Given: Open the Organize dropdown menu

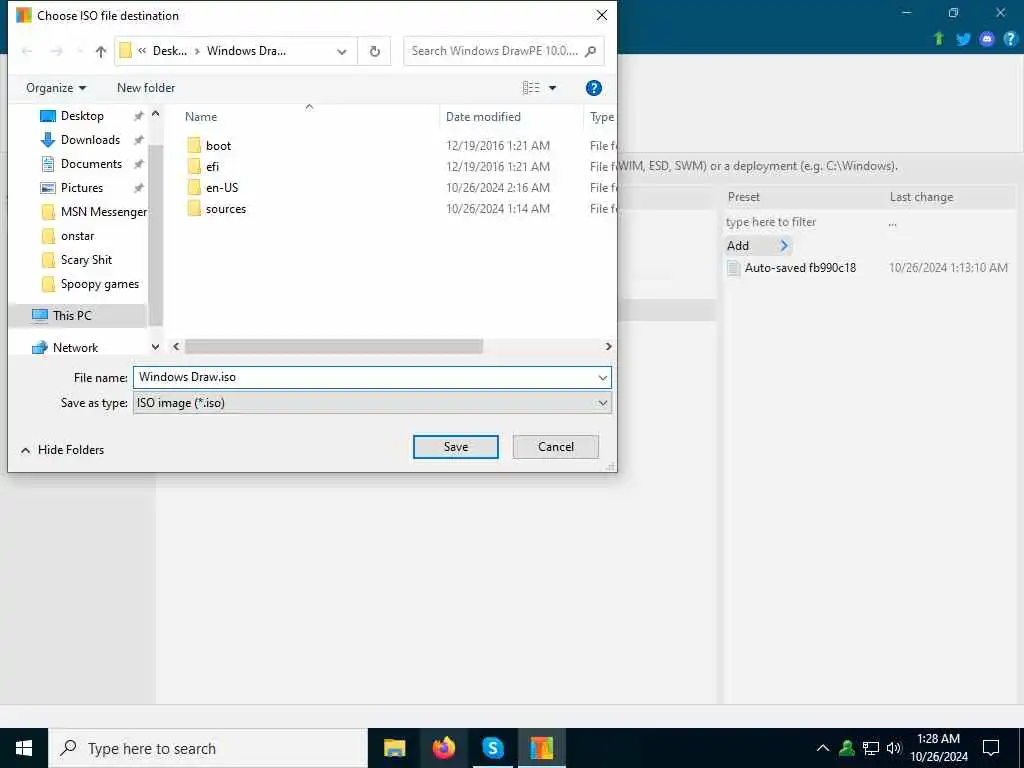Looking at the screenshot, I should [x=56, y=88].
